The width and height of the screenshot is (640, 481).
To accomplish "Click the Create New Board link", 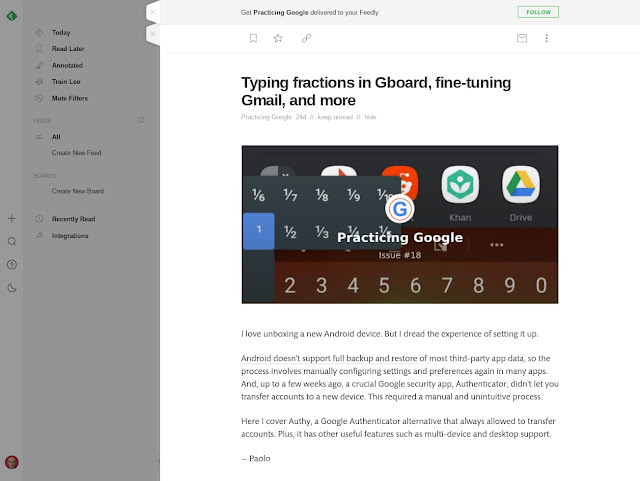I will pos(78,191).
